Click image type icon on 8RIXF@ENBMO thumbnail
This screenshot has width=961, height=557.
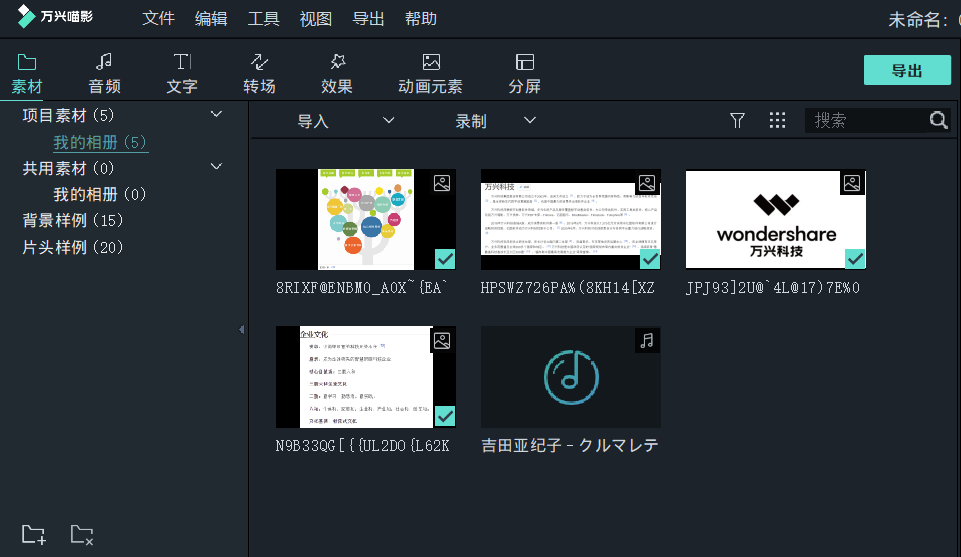442,183
